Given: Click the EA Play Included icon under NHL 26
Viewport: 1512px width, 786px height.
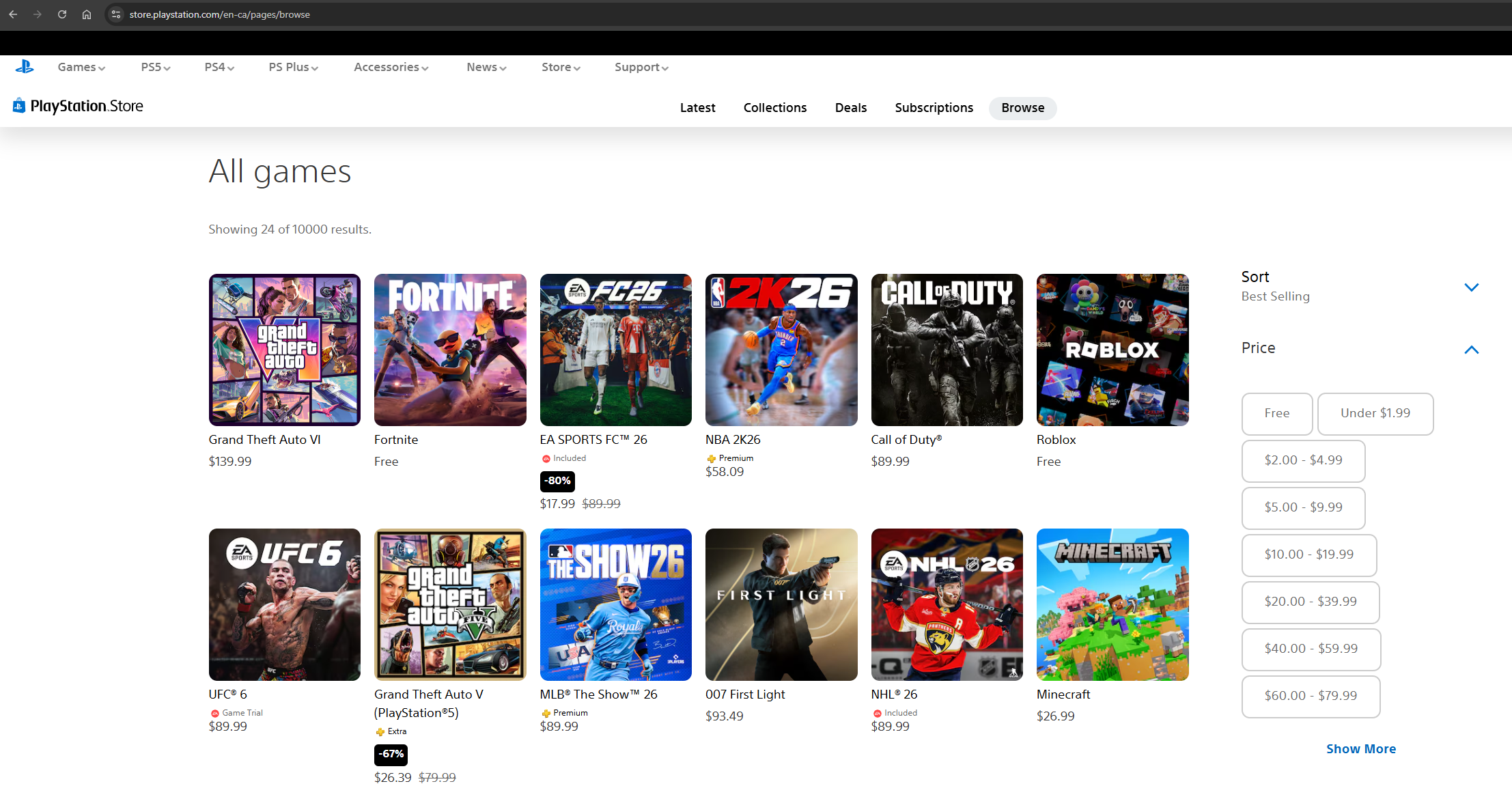Looking at the screenshot, I should pos(878,714).
